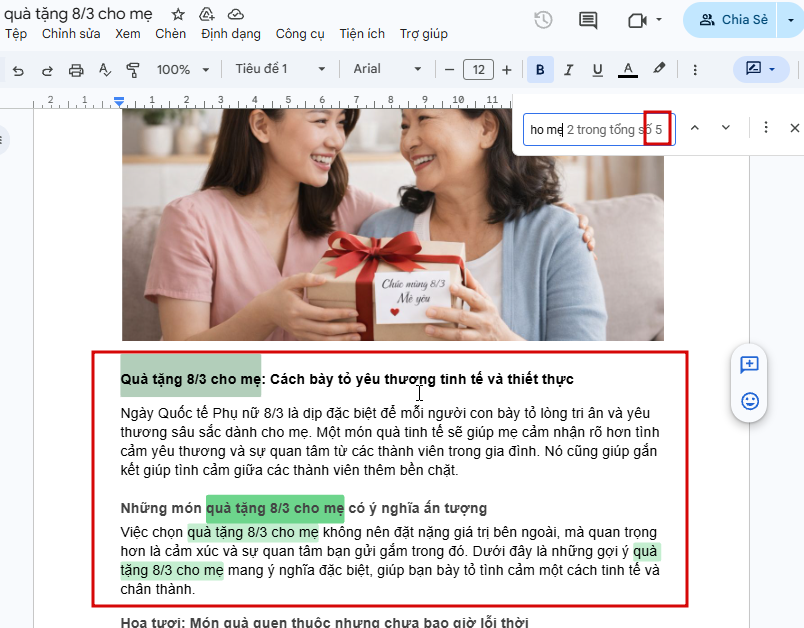Expand video call options arrow
This screenshot has width=804, height=628.
click(x=659, y=20)
